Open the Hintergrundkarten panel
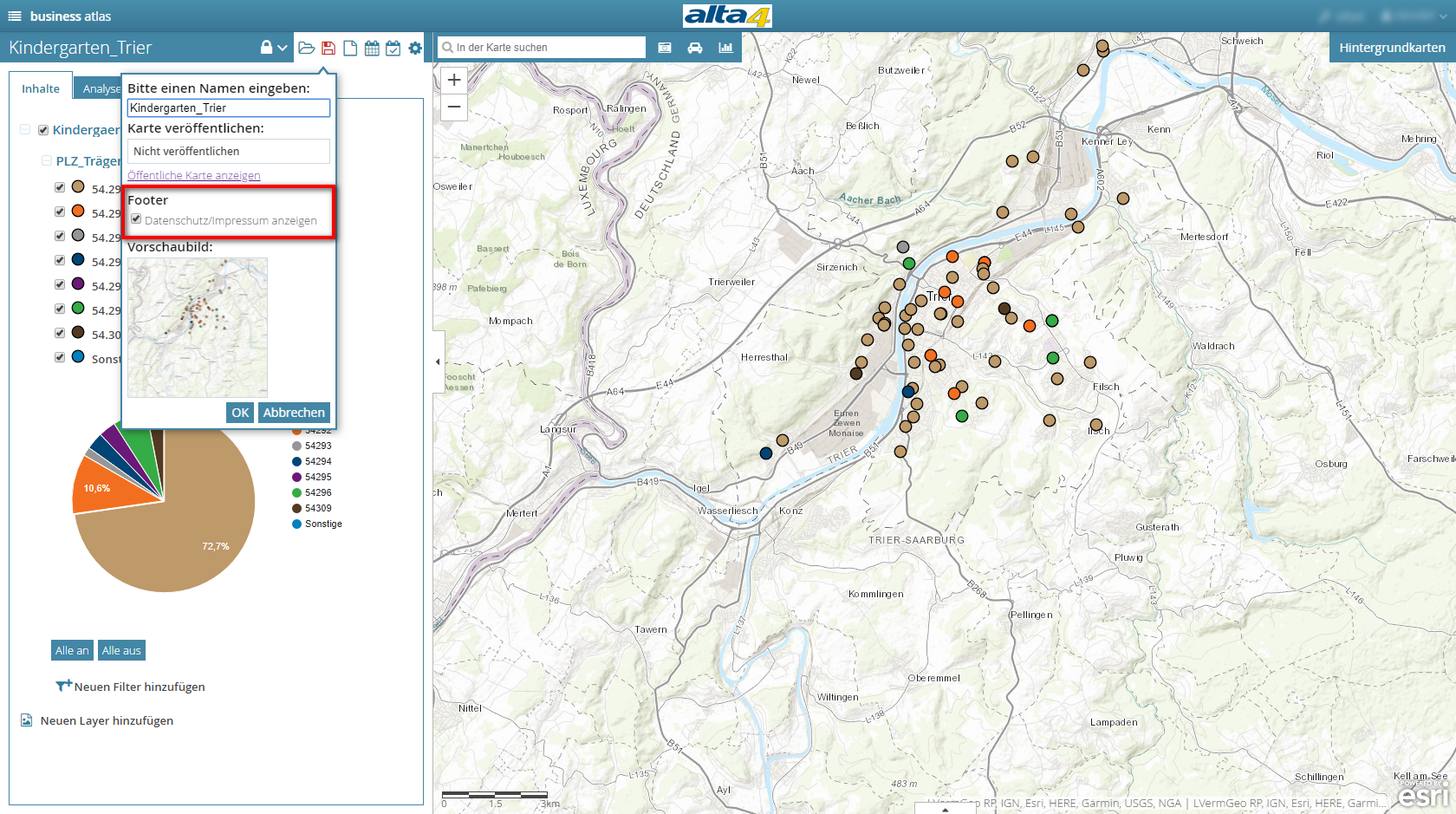Viewport: 1456px width, 814px height. 1392,48
